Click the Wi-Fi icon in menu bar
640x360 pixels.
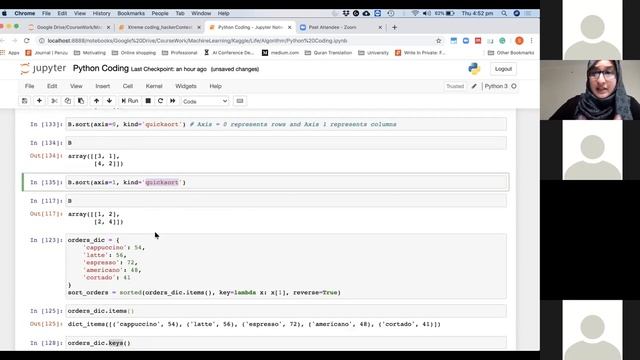pos(415,13)
